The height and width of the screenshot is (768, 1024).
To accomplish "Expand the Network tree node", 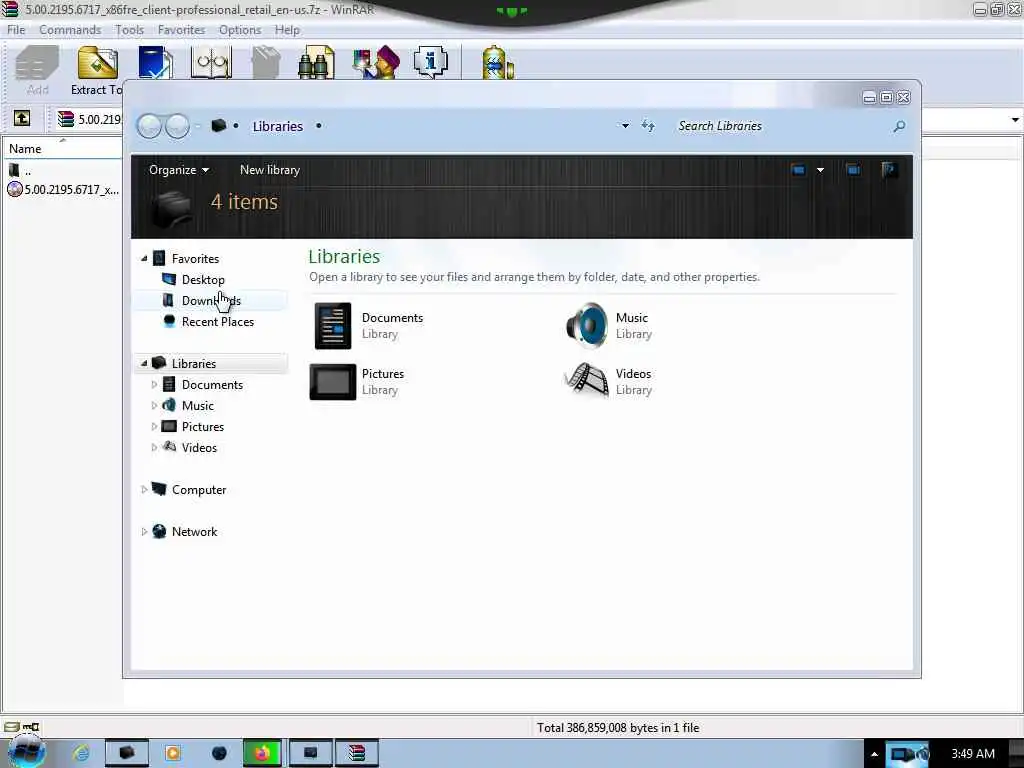I will pyautogui.click(x=144, y=532).
